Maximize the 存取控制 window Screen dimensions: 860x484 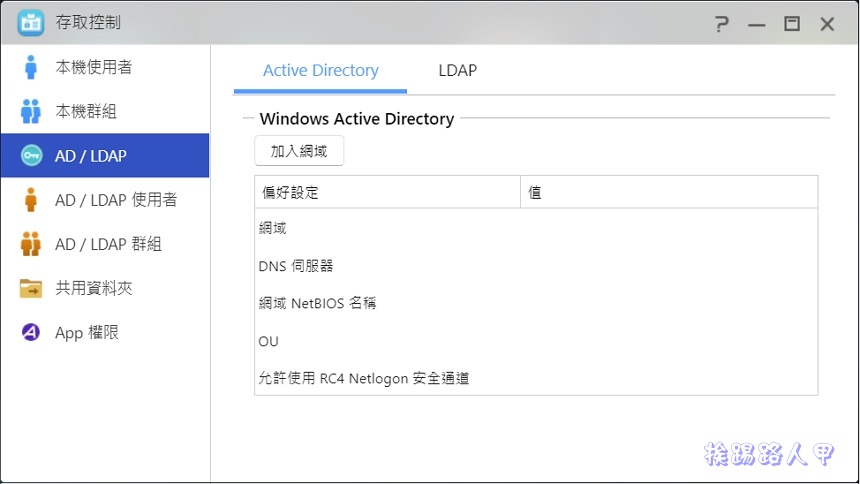pos(791,24)
